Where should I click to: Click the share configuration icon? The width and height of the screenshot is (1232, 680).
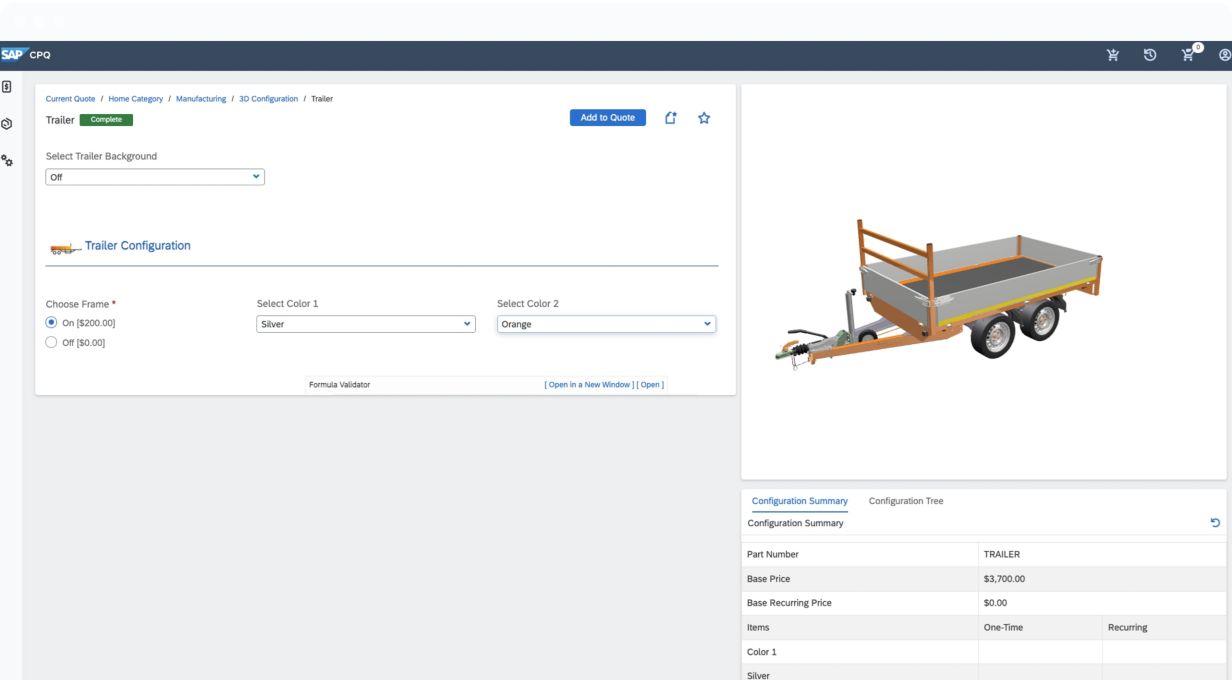coord(671,118)
